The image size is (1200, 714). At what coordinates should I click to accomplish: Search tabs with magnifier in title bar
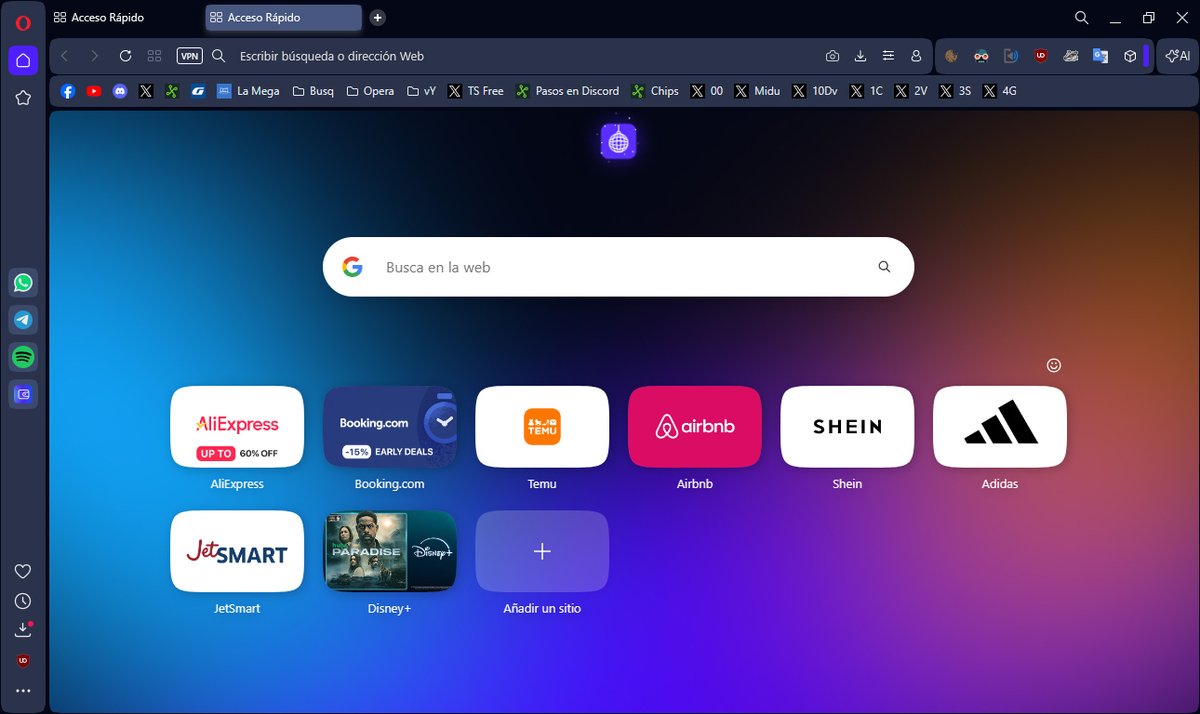[1081, 17]
